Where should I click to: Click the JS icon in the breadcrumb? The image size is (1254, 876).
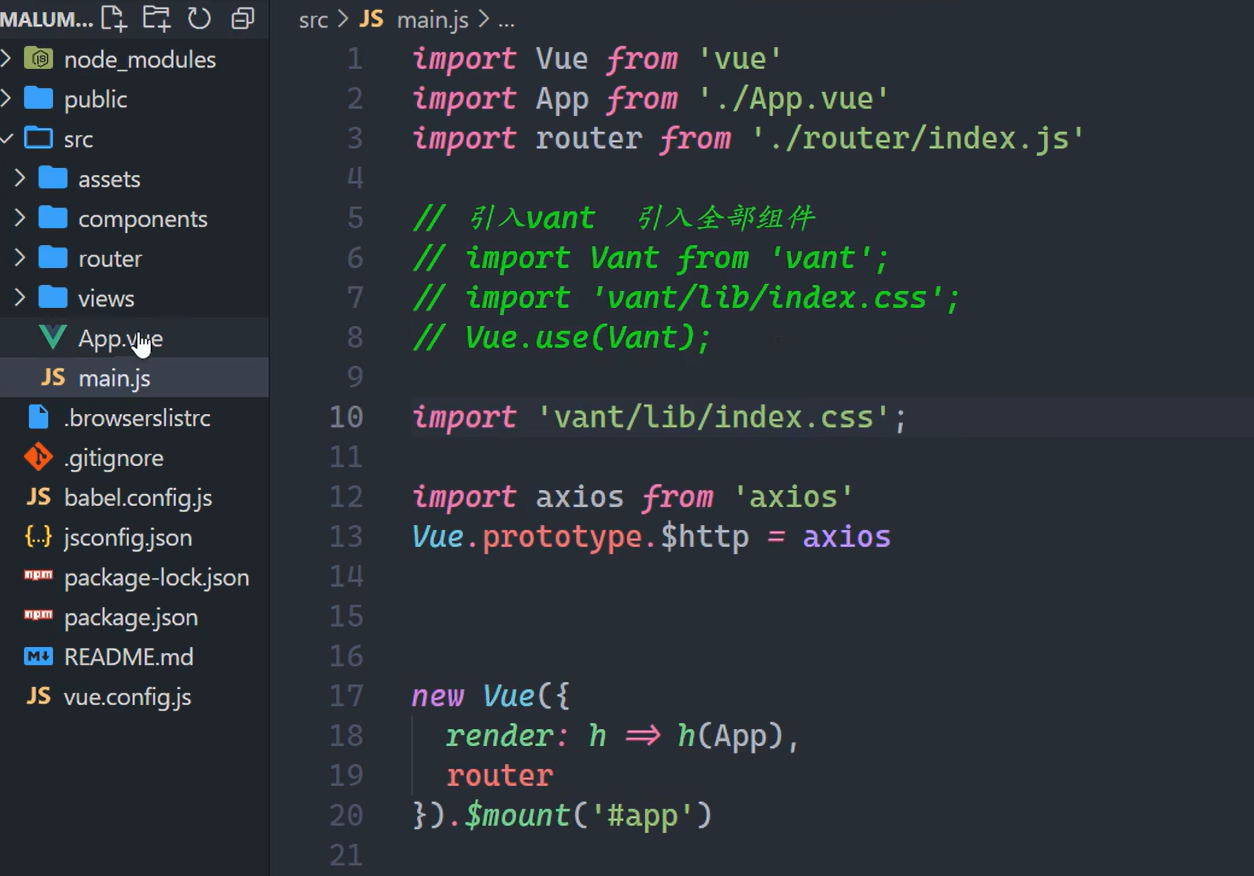pos(371,19)
